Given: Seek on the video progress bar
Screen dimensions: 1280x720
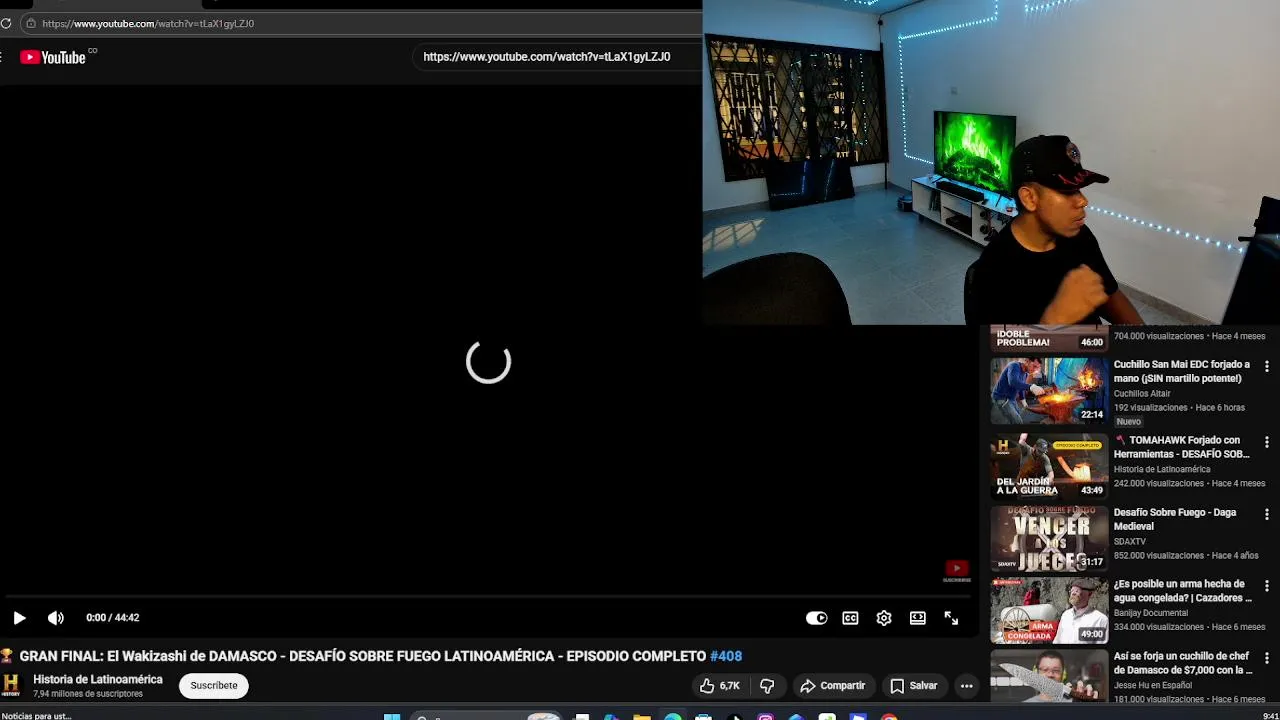Looking at the screenshot, I should tap(488, 597).
